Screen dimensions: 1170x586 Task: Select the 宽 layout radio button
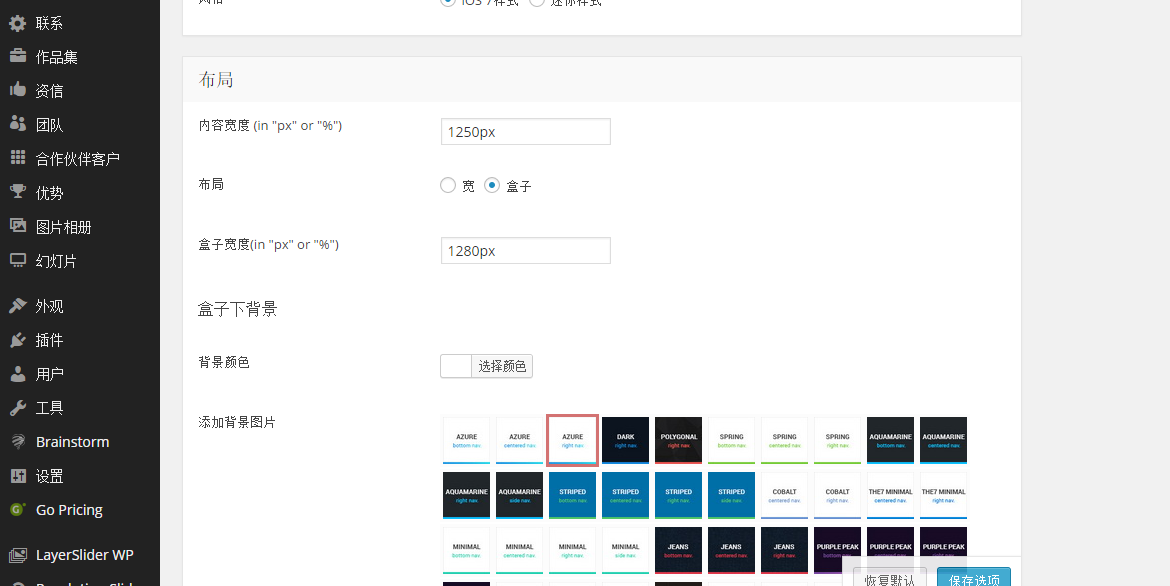448,185
